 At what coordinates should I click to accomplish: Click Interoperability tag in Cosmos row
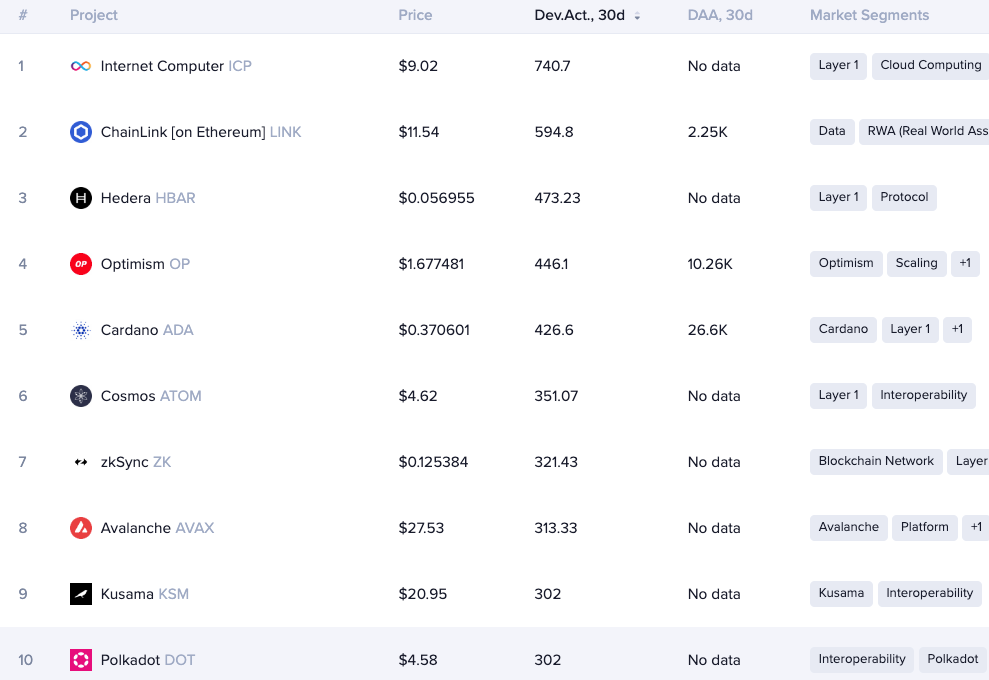[923, 396]
